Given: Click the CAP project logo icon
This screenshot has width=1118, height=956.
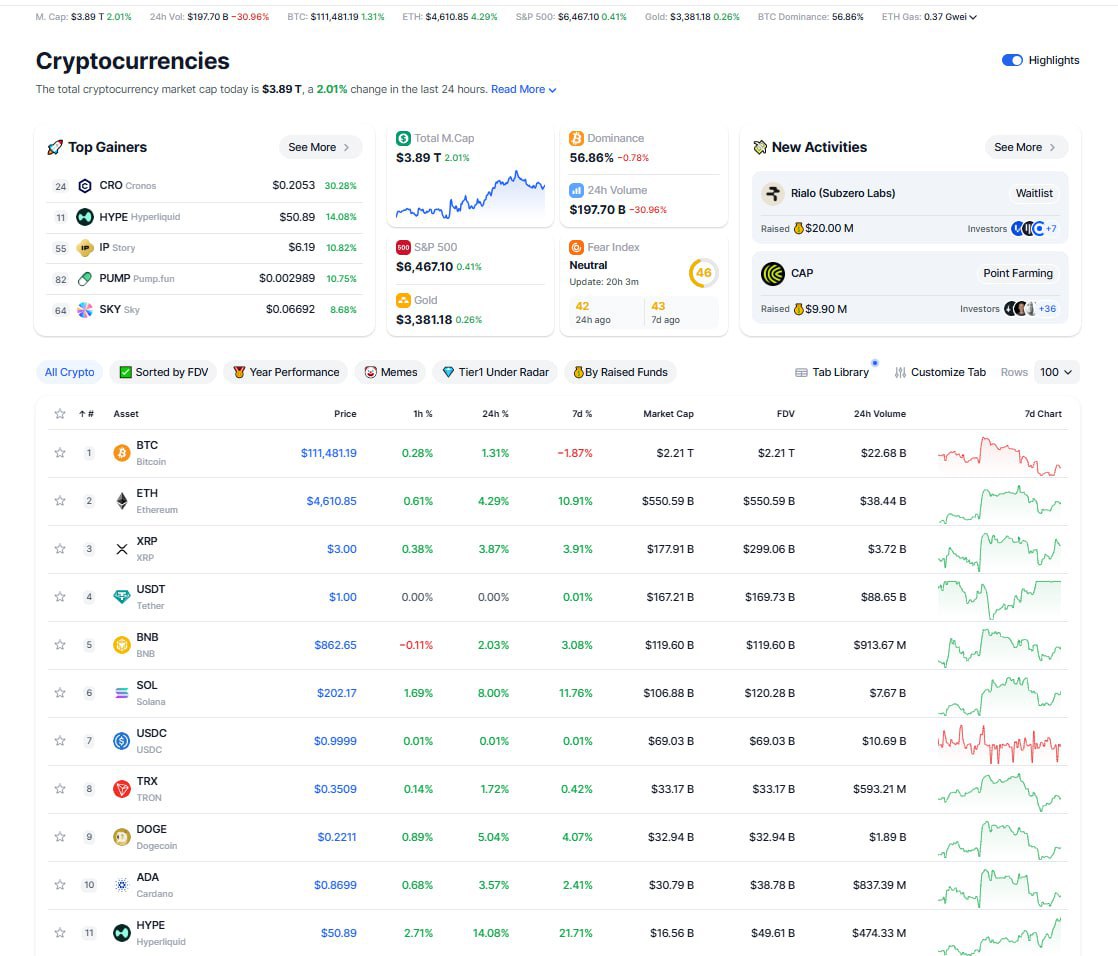Looking at the screenshot, I should [x=773, y=273].
